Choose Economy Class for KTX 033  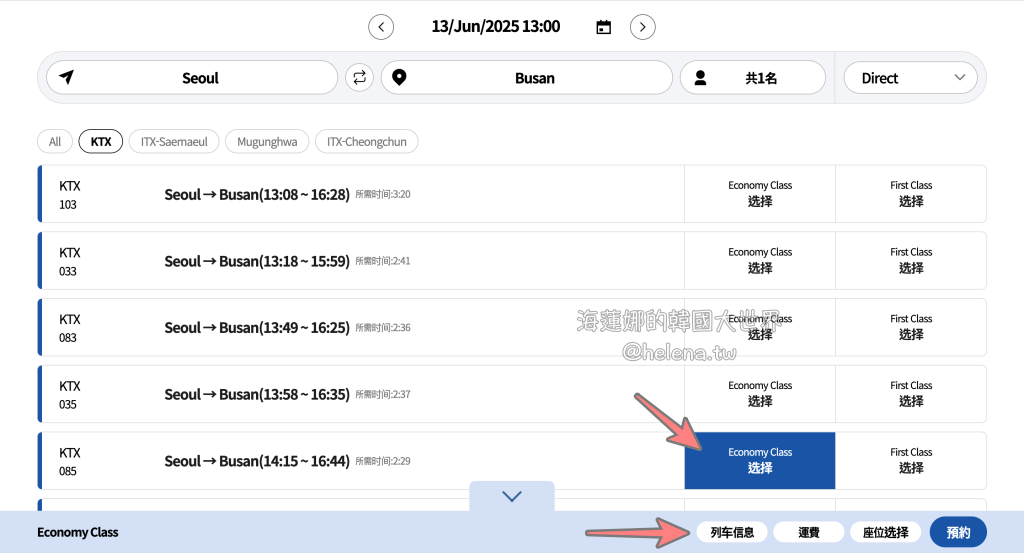(x=760, y=261)
